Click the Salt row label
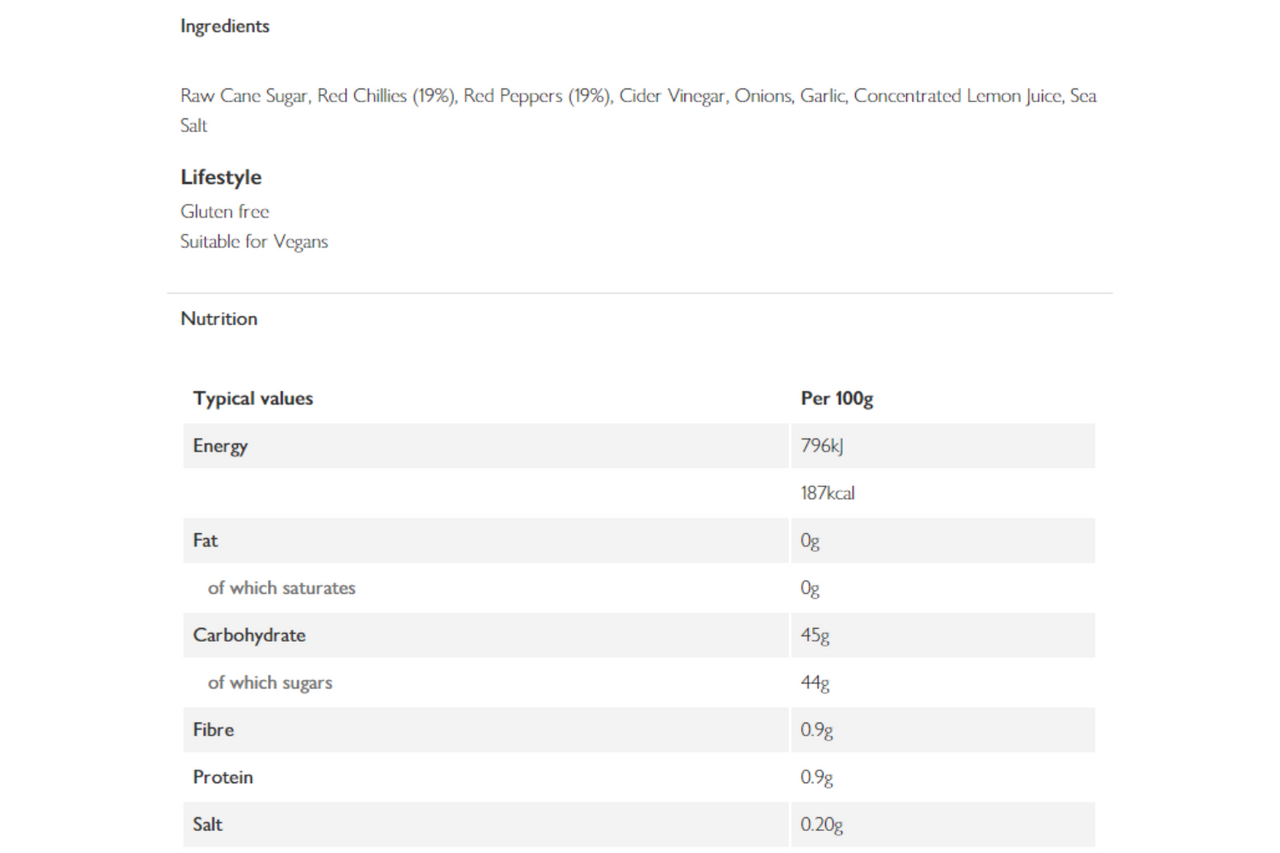Viewport: 1280px width, 853px height. click(x=208, y=825)
